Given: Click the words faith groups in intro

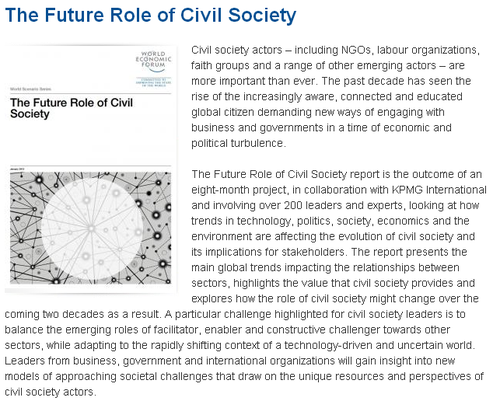Looking at the screenshot, I should (220, 66).
